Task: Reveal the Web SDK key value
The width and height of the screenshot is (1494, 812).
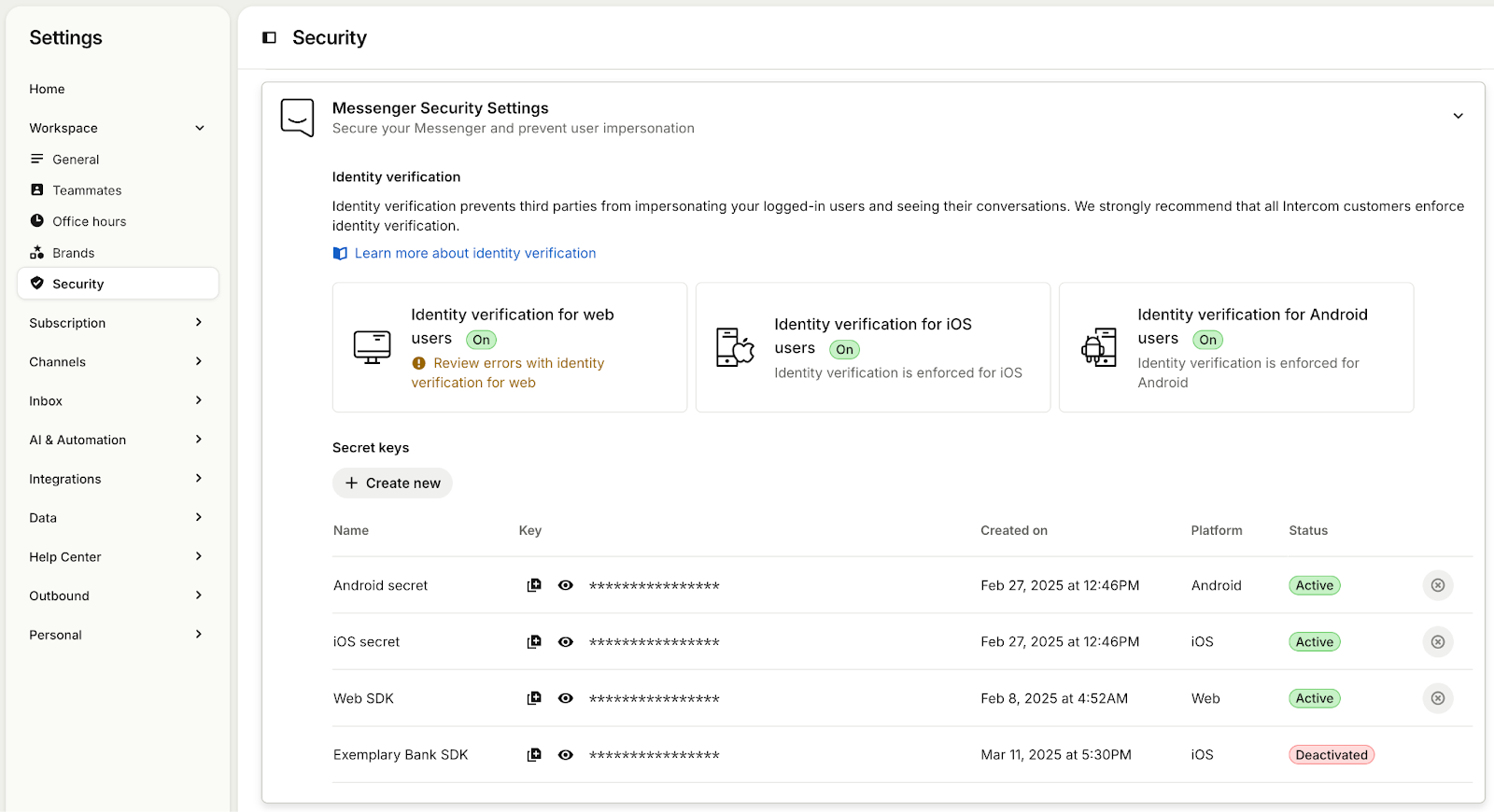Action: [565, 698]
